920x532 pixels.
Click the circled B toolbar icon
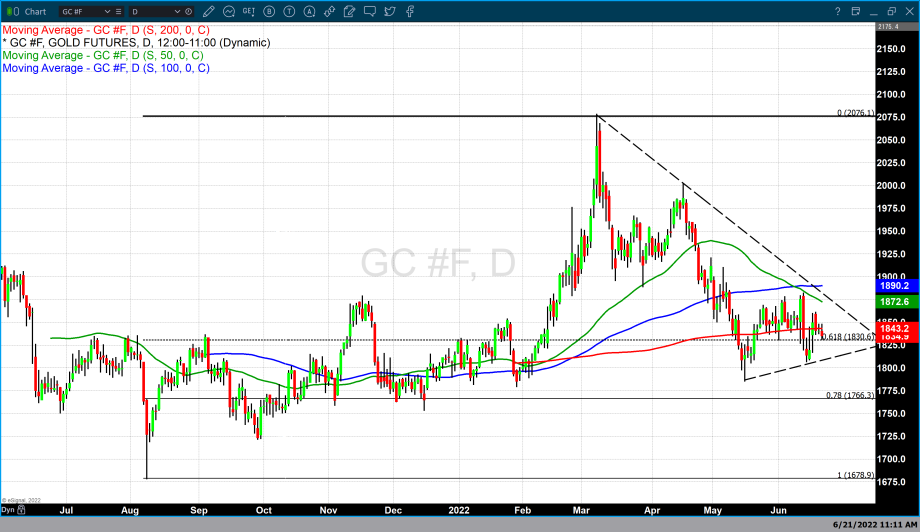[x=271, y=11]
